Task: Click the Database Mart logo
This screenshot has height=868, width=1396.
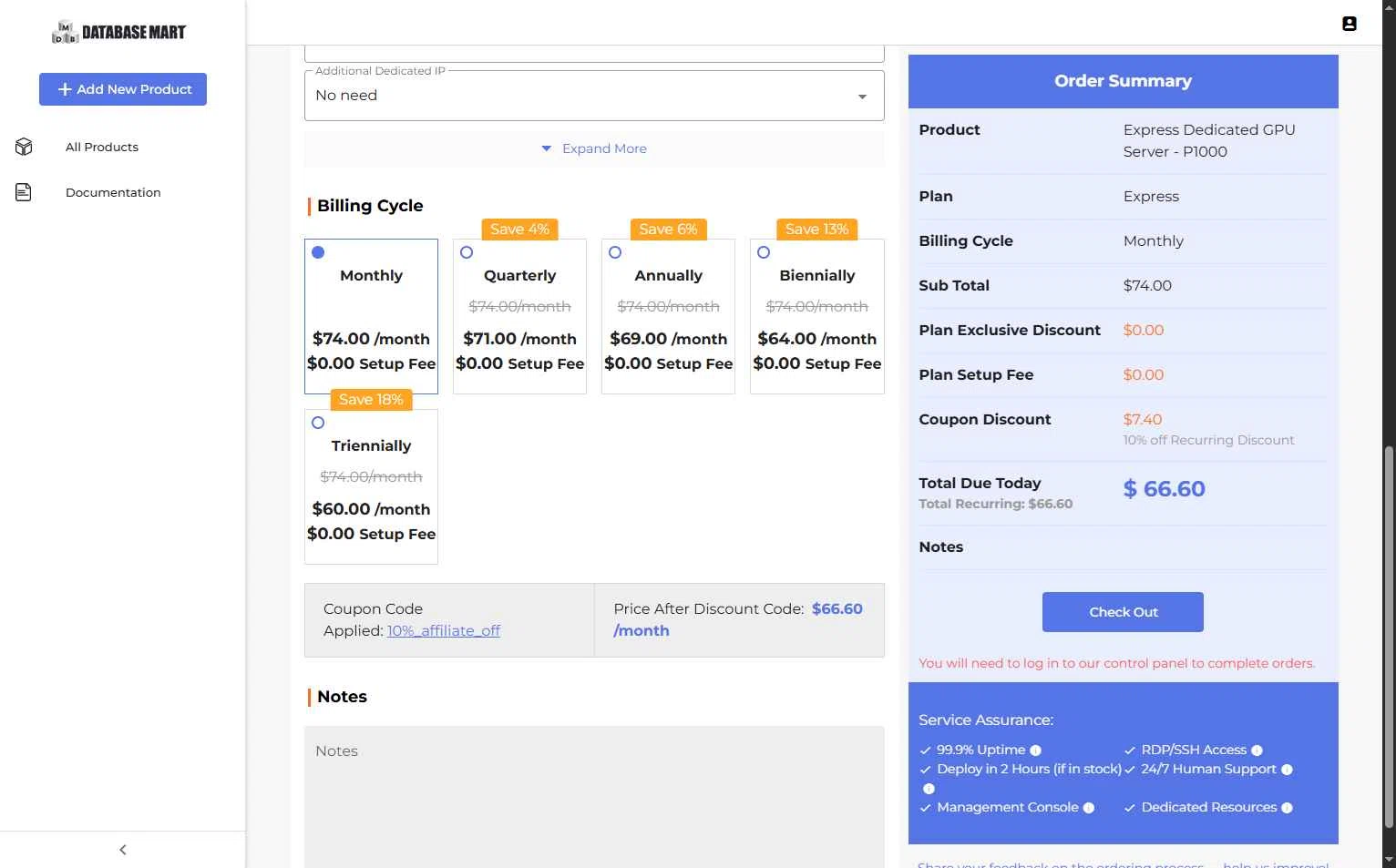Action: pyautogui.click(x=118, y=32)
